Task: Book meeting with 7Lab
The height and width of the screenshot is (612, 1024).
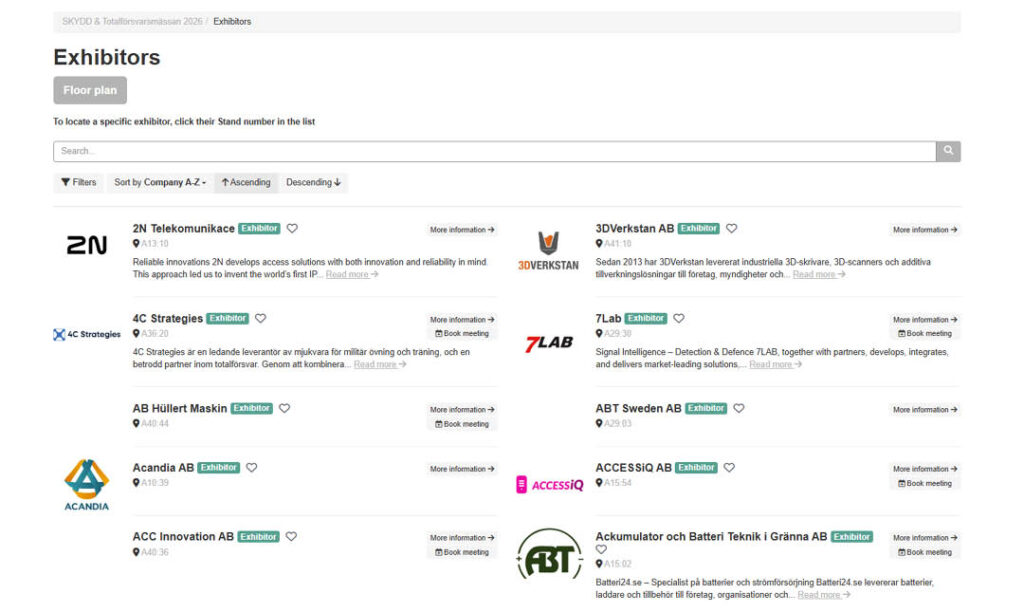Action: pyautogui.click(x=925, y=334)
